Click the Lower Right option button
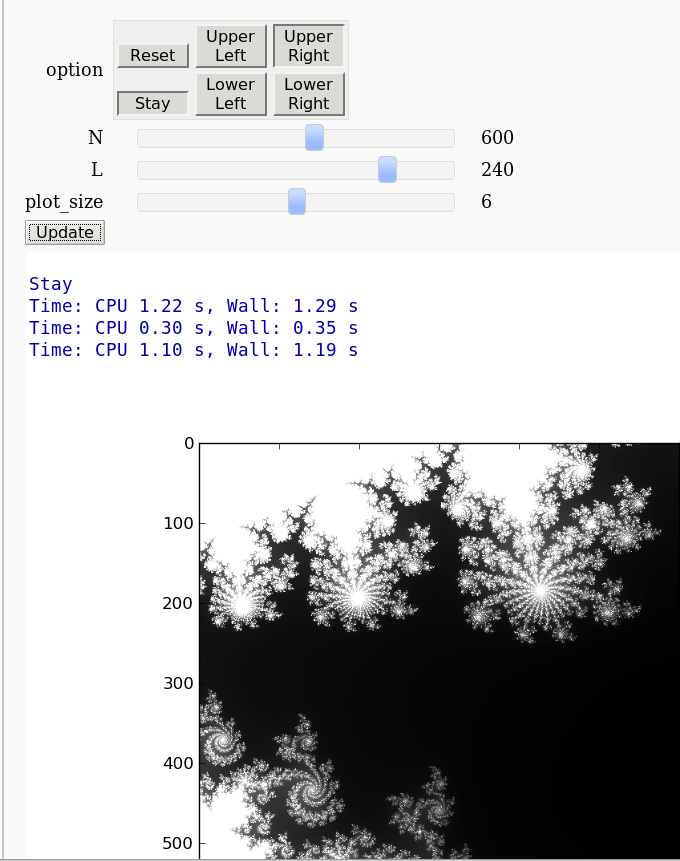The height and width of the screenshot is (861, 680). click(309, 94)
